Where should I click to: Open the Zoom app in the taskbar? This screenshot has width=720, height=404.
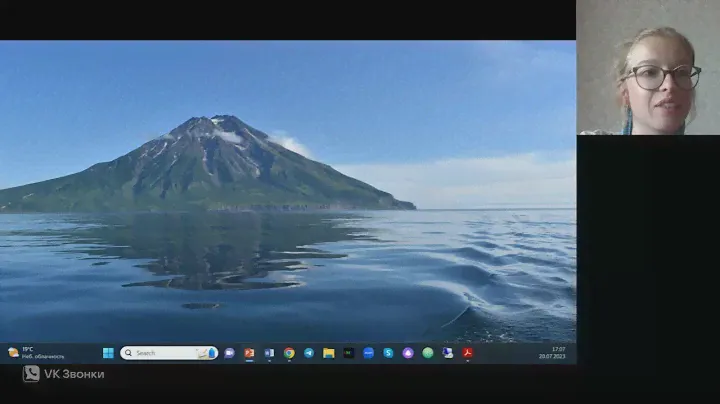click(368, 353)
